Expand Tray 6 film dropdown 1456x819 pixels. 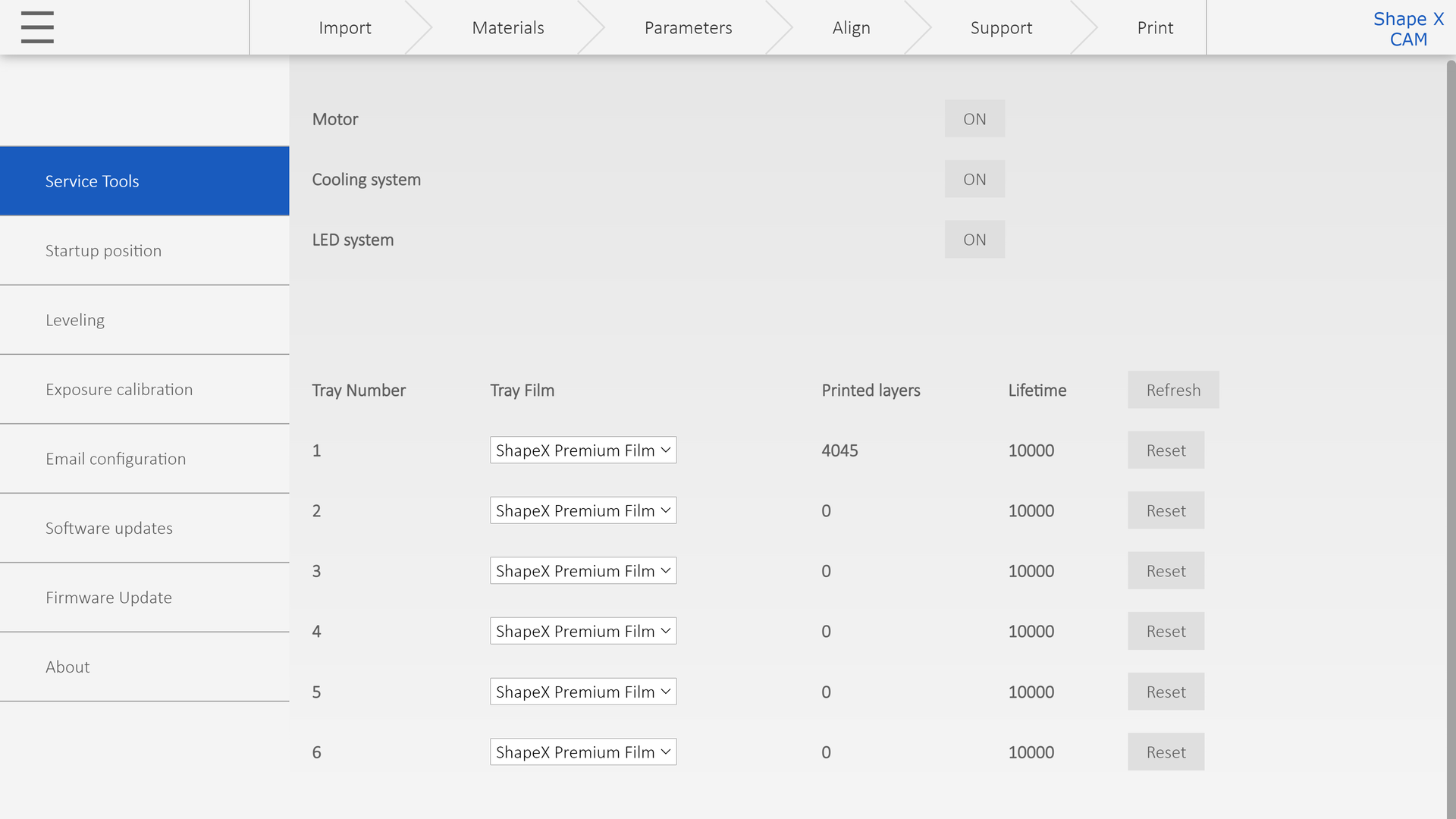tap(582, 752)
